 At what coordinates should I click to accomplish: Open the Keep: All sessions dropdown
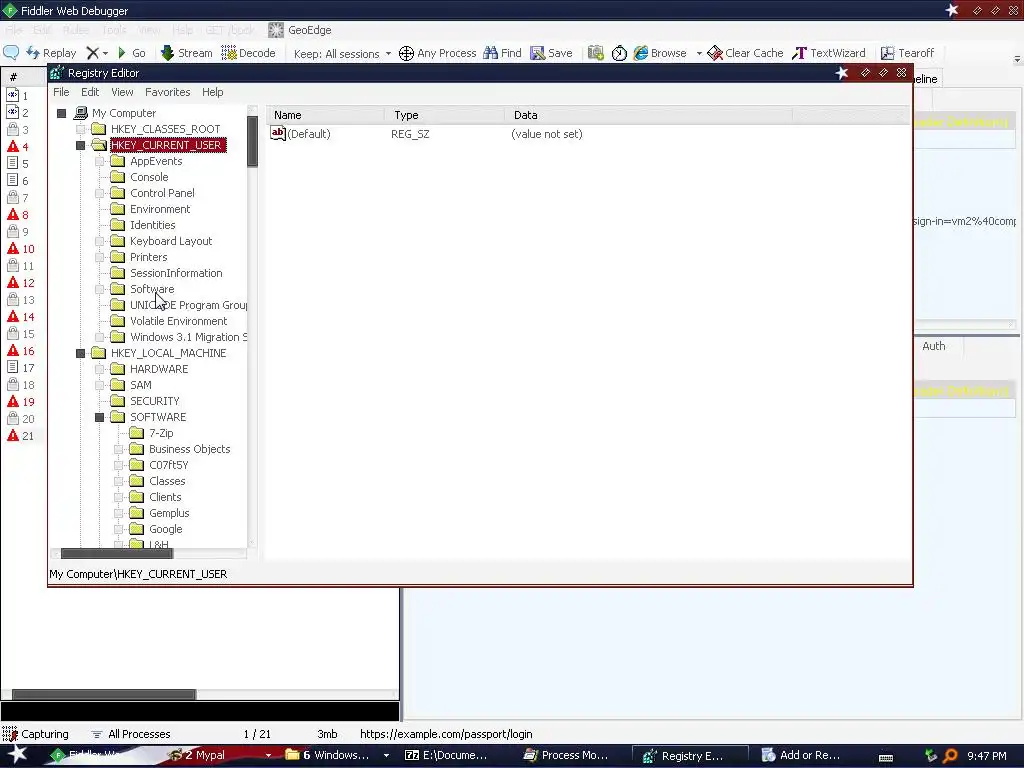pos(342,54)
